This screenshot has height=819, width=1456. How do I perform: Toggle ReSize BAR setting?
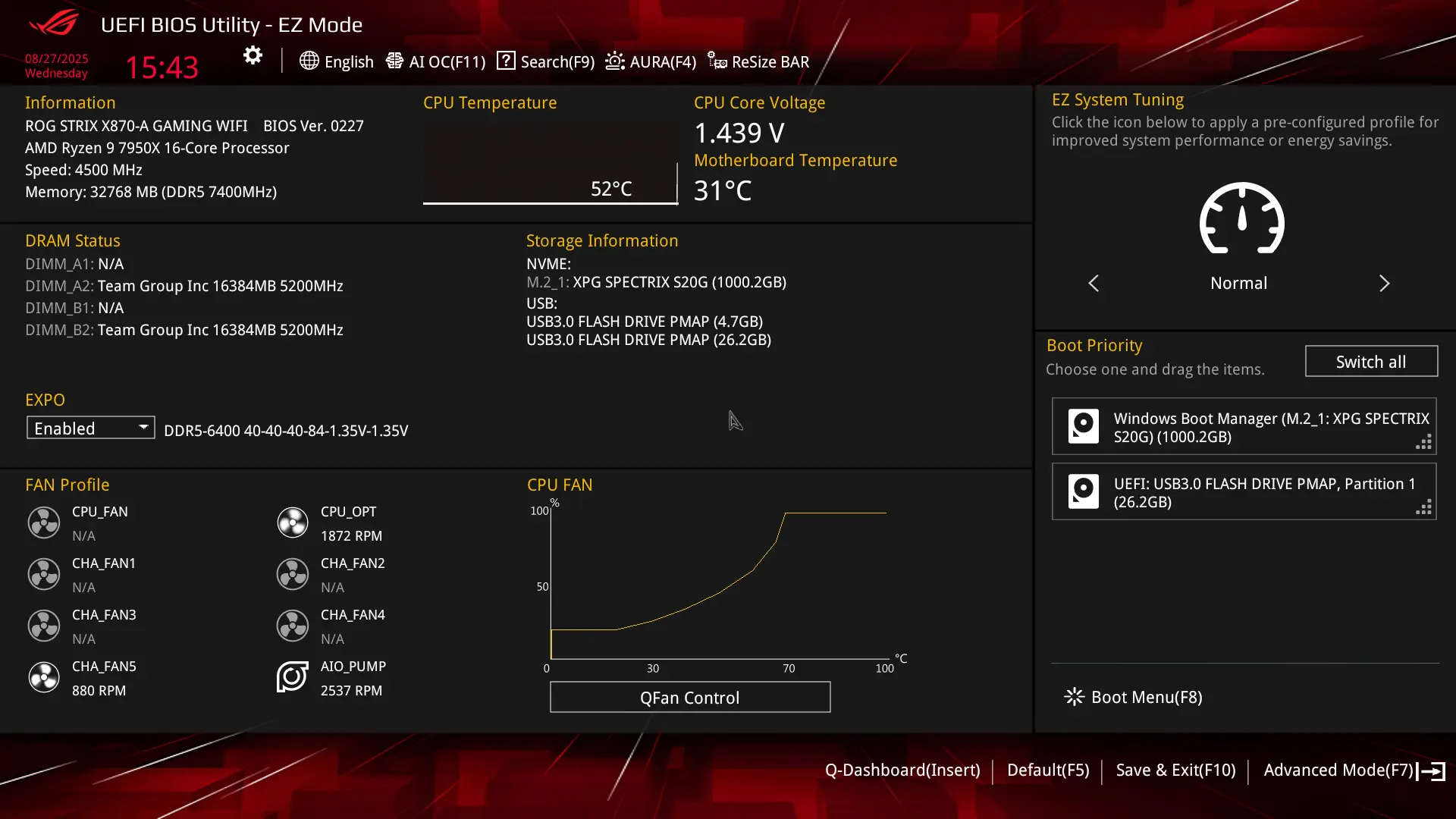coord(758,61)
